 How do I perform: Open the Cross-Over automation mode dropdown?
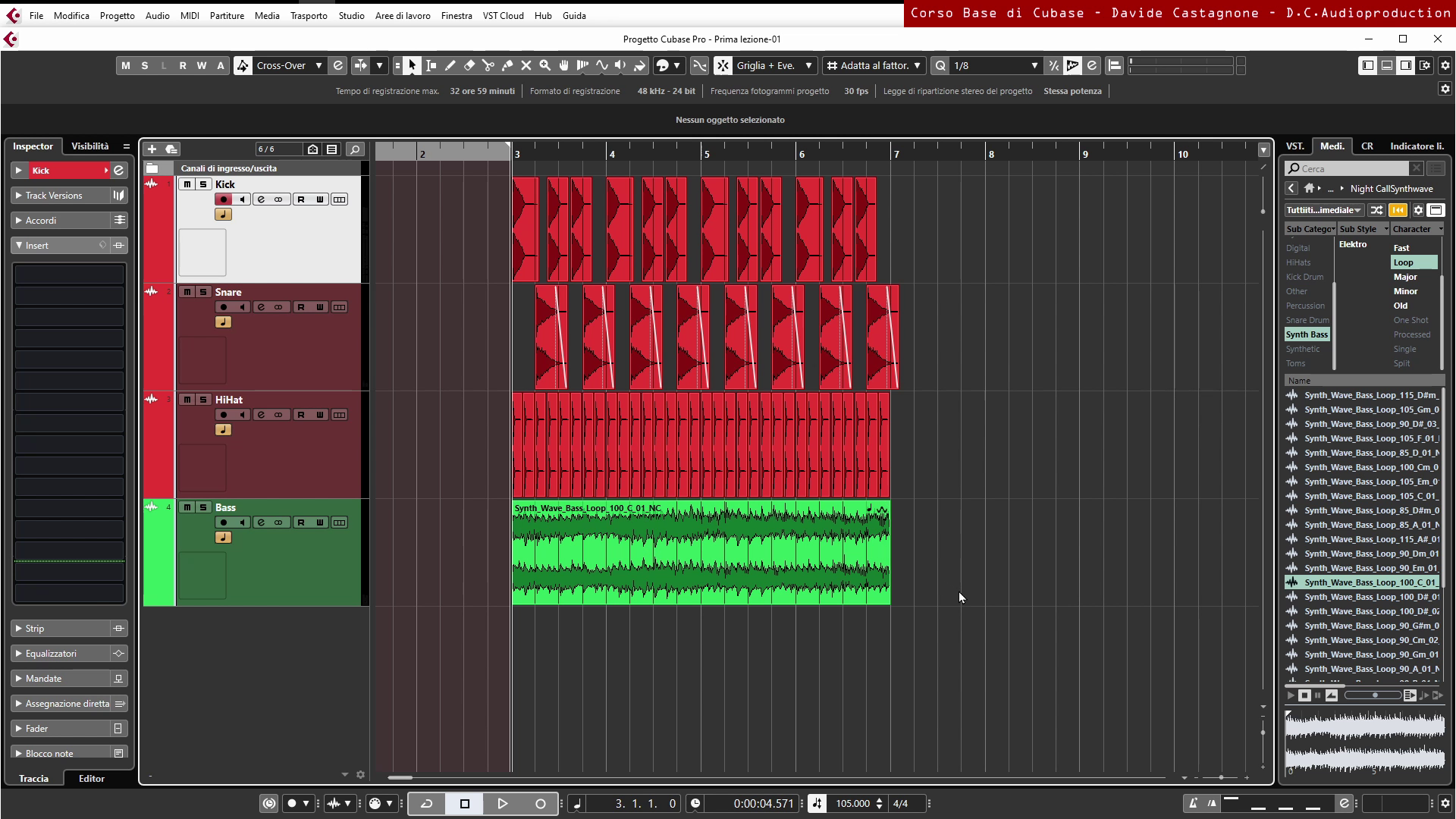point(290,66)
